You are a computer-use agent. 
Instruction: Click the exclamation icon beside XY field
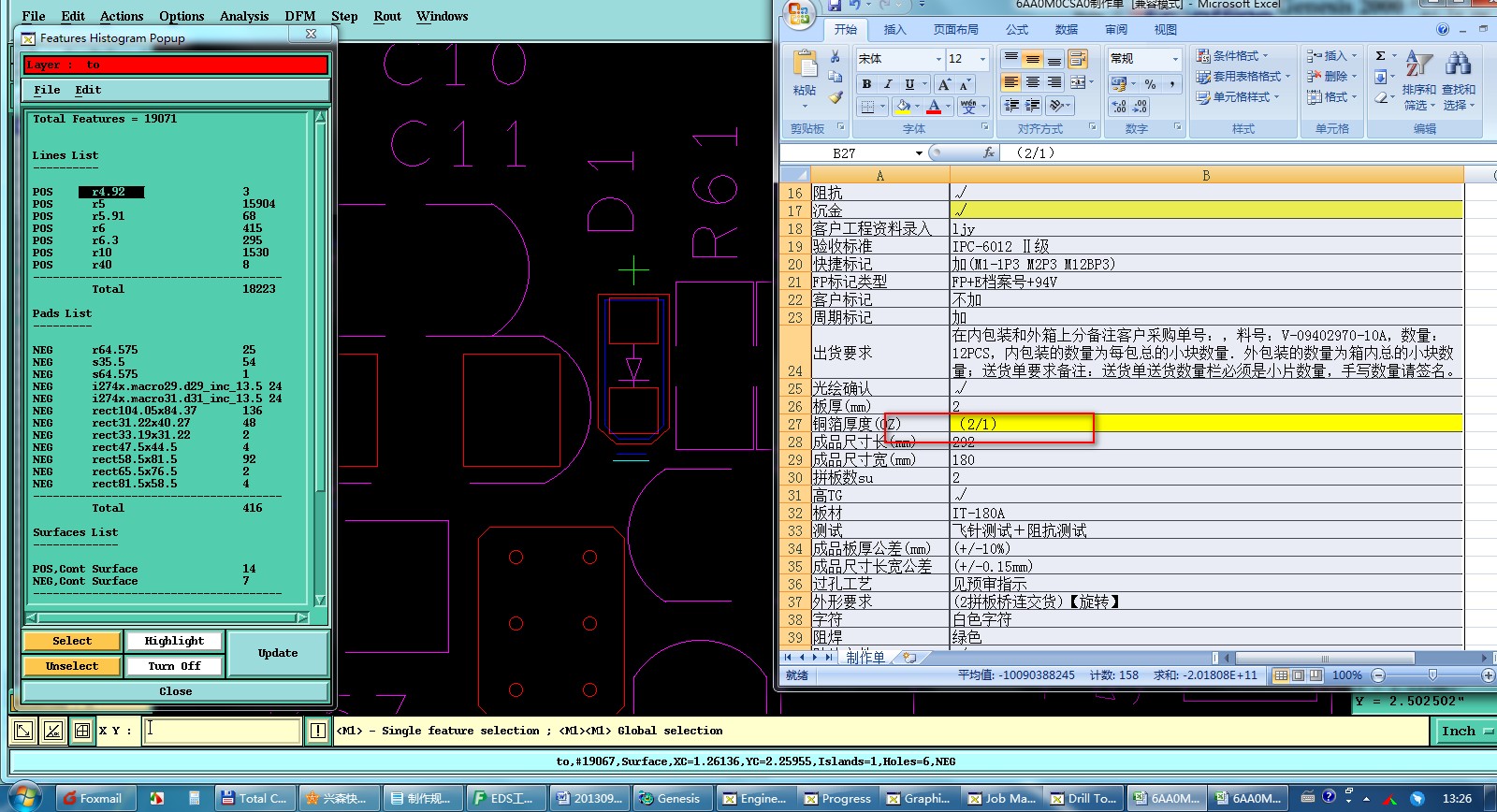pos(318,731)
